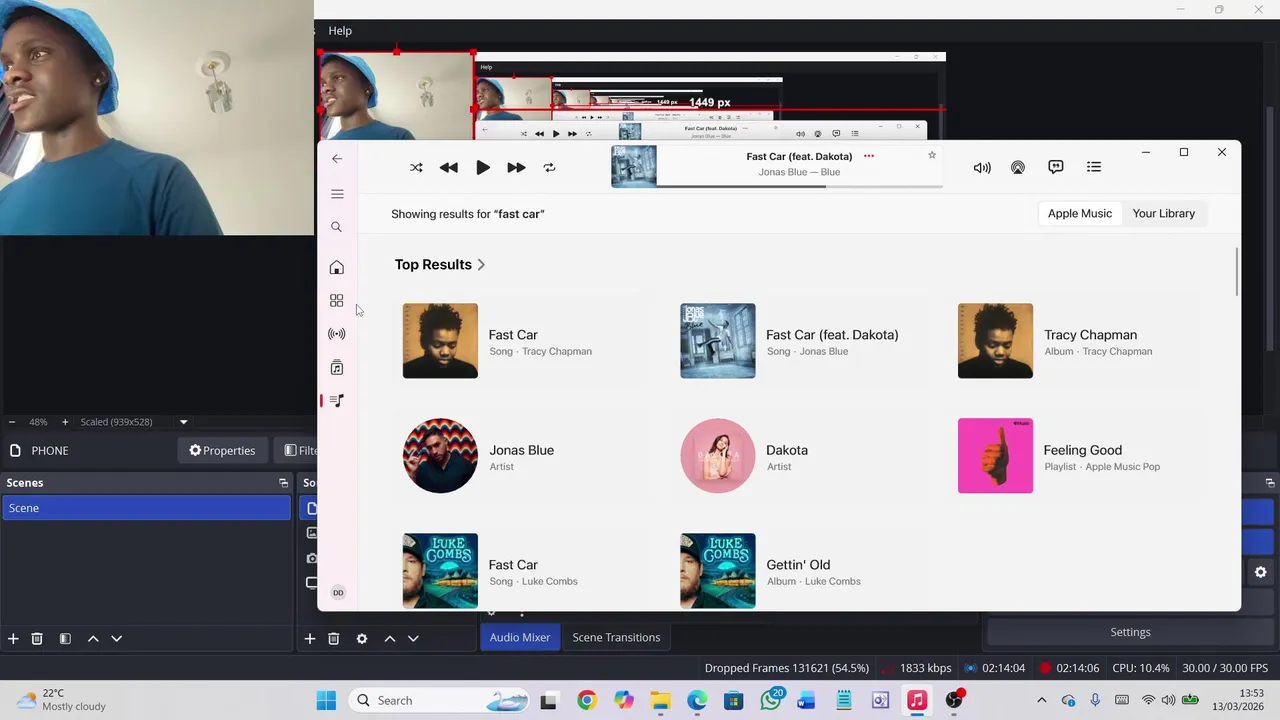Viewport: 1280px width, 720px height.
Task: Open AirPlay output options
Action: coord(1018,168)
